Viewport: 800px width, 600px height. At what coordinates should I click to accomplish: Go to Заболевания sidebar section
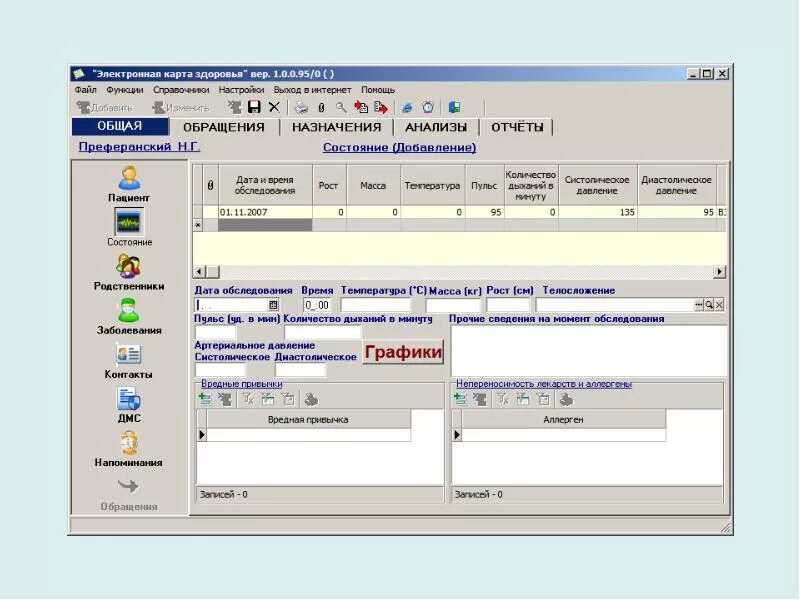click(129, 317)
